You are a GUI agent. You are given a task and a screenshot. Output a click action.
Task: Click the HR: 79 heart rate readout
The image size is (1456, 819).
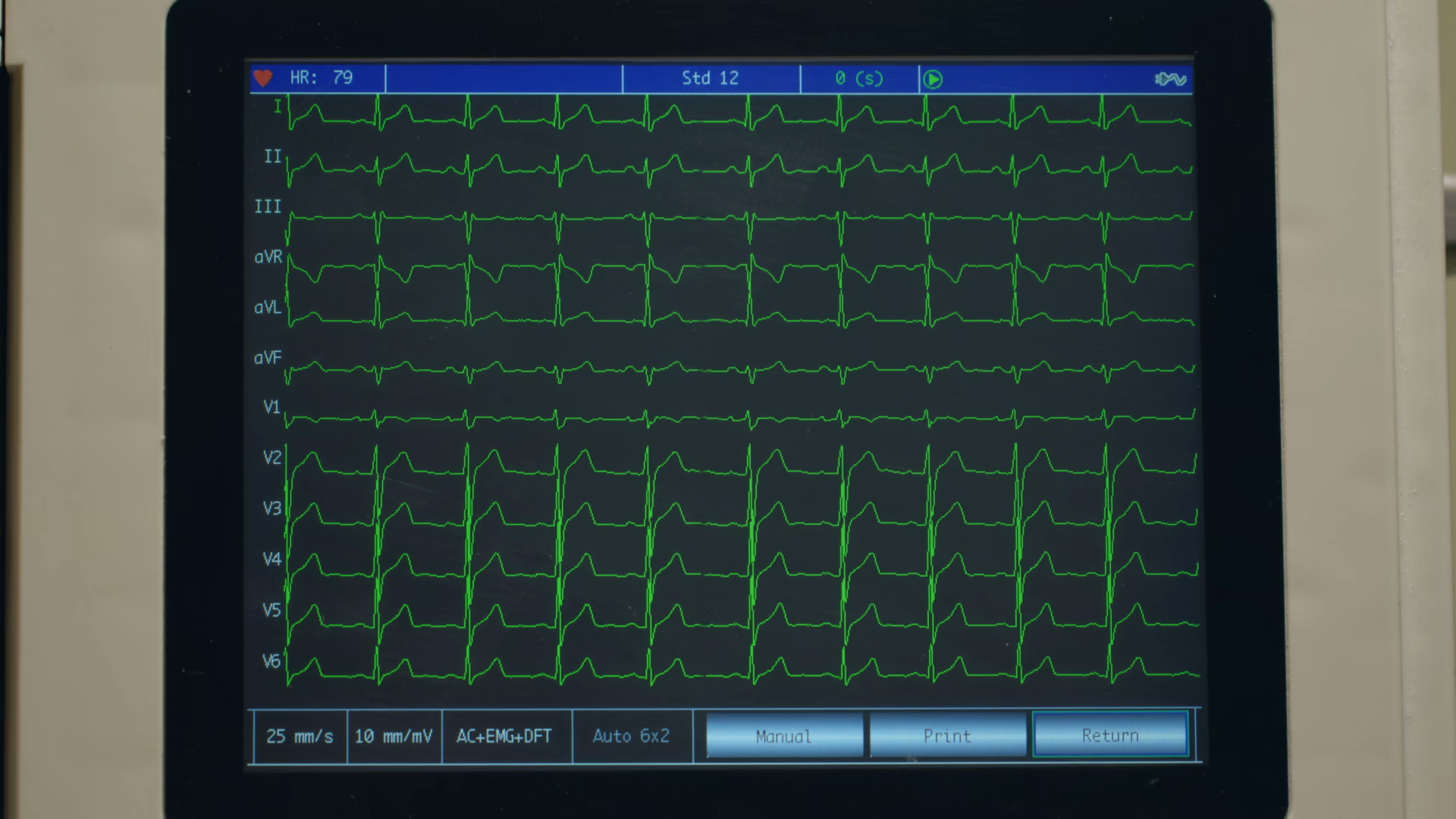click(x=322, y=78)
